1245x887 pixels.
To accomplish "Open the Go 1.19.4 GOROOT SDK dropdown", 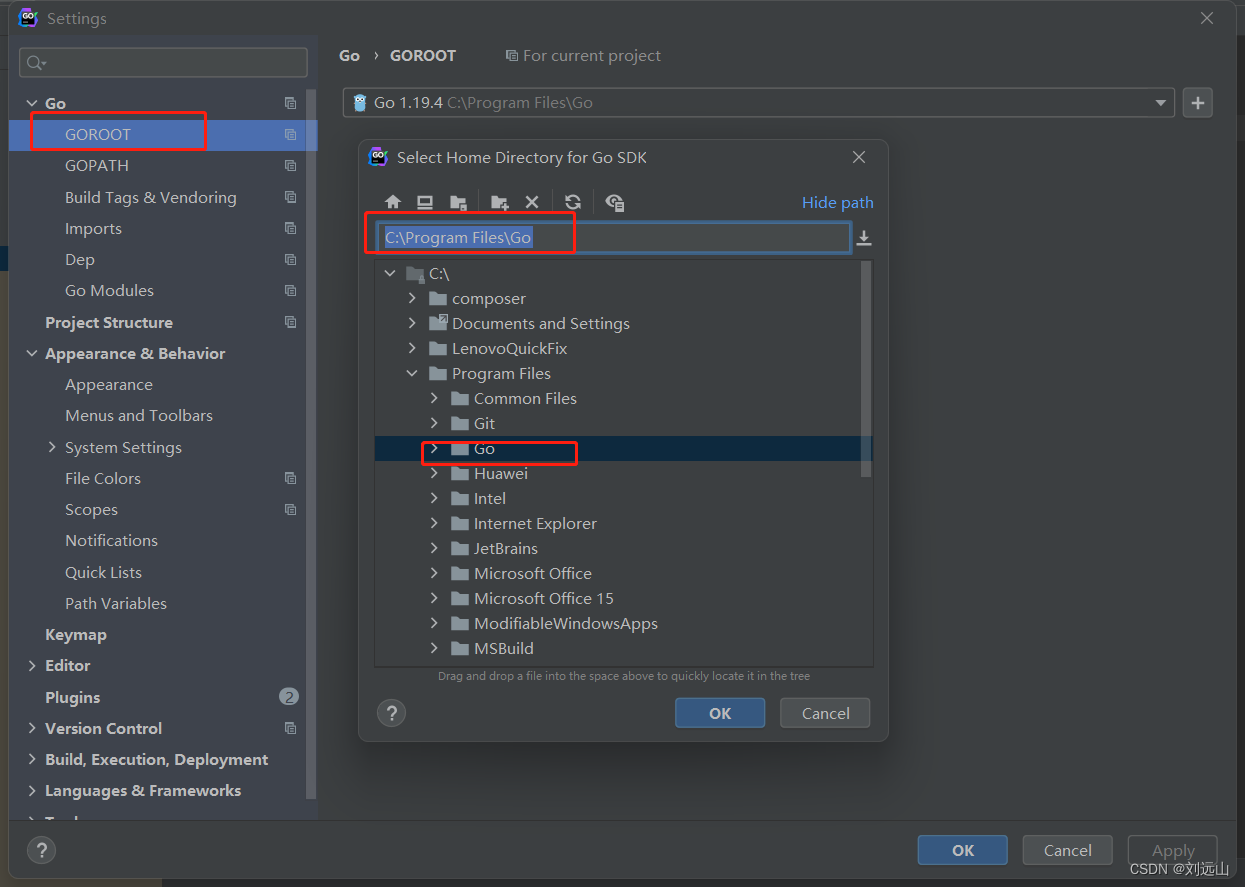I will click(759, 102).
